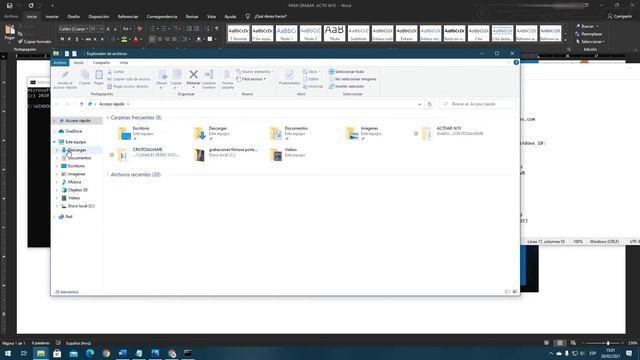Click Invertir selección in Explorer ribbon
Viewport: 640px width, 360px height.
[347, 86]
